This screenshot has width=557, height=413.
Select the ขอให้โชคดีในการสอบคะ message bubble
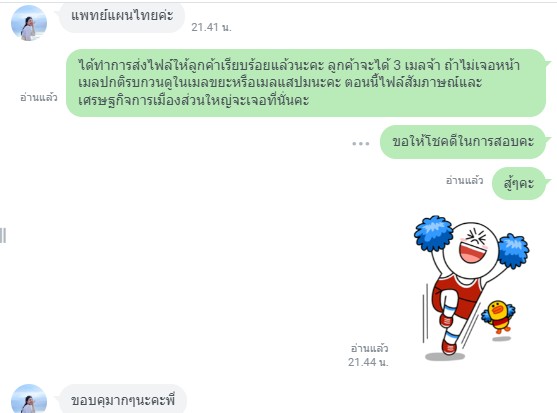click(463, 142)
